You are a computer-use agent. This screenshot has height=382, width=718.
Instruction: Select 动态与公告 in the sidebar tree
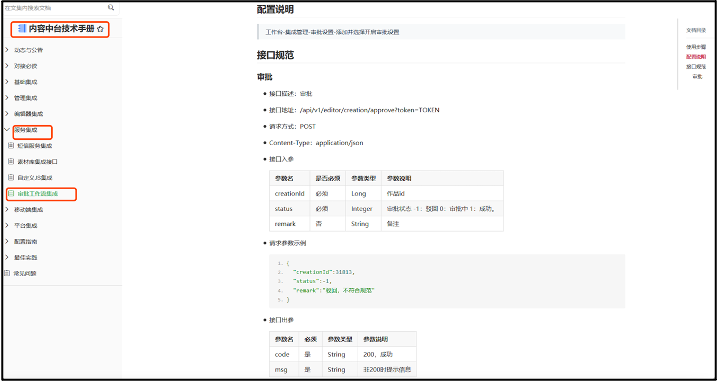click(x=28, y=50)
